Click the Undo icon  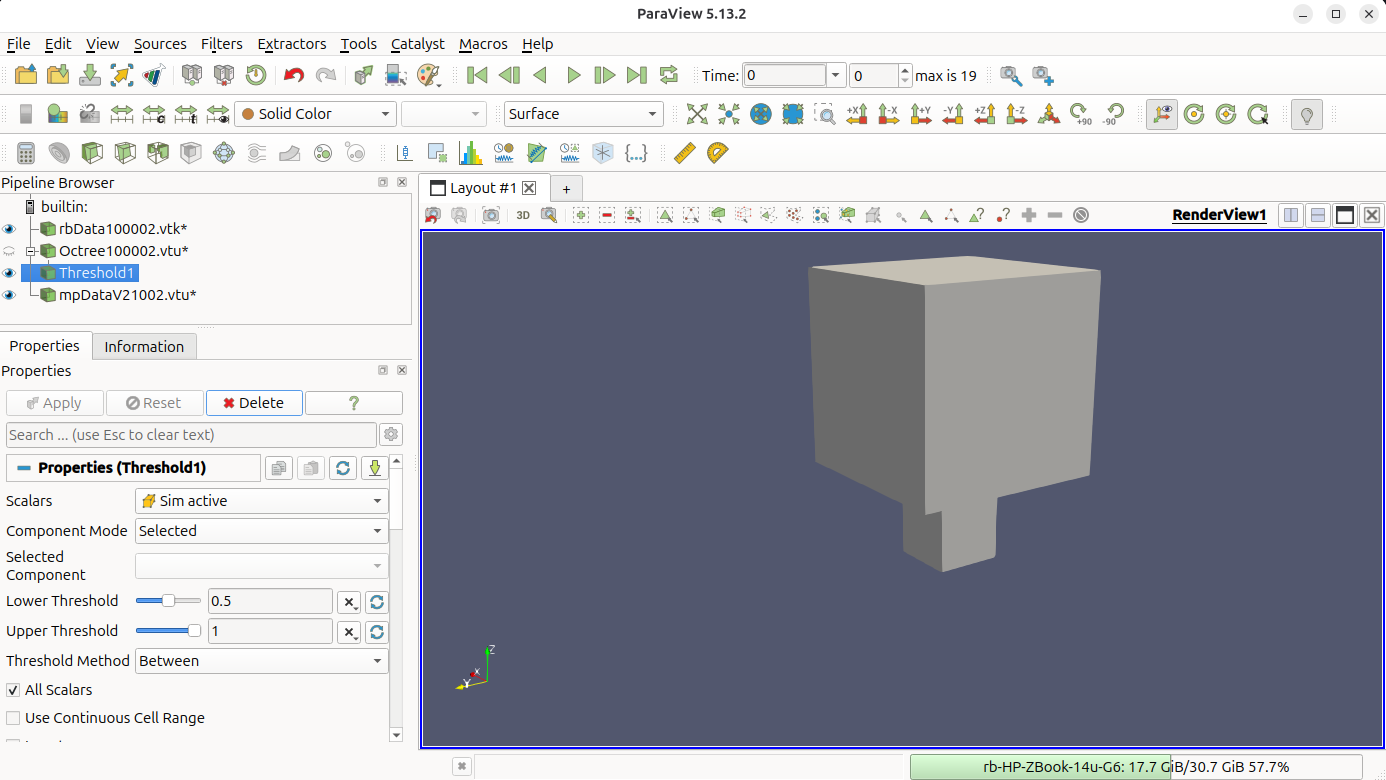[294, 75]
